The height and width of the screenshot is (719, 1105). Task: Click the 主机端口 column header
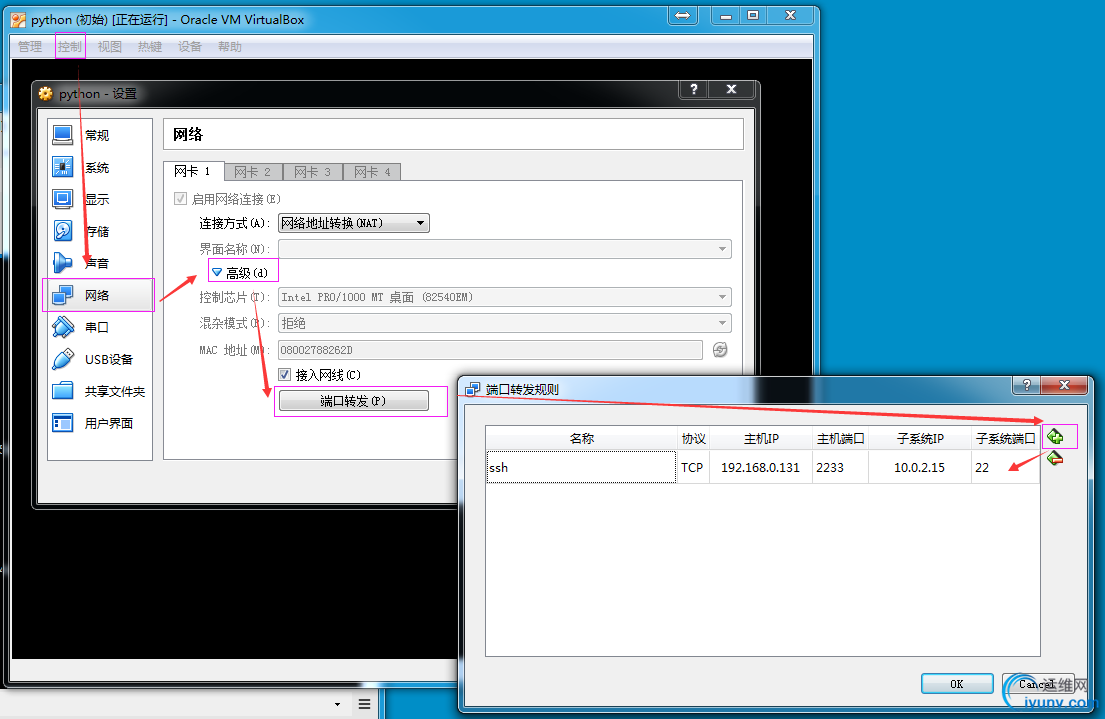[x=840, y=438]
